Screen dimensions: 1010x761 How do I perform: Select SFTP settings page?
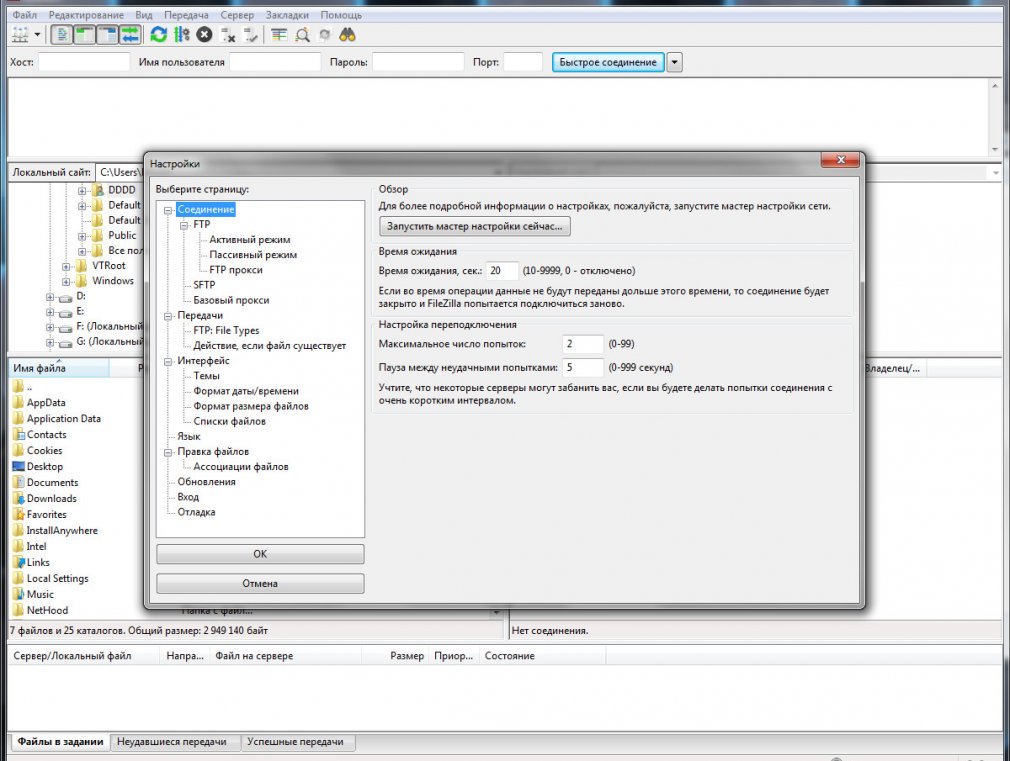tap(204, 285)
